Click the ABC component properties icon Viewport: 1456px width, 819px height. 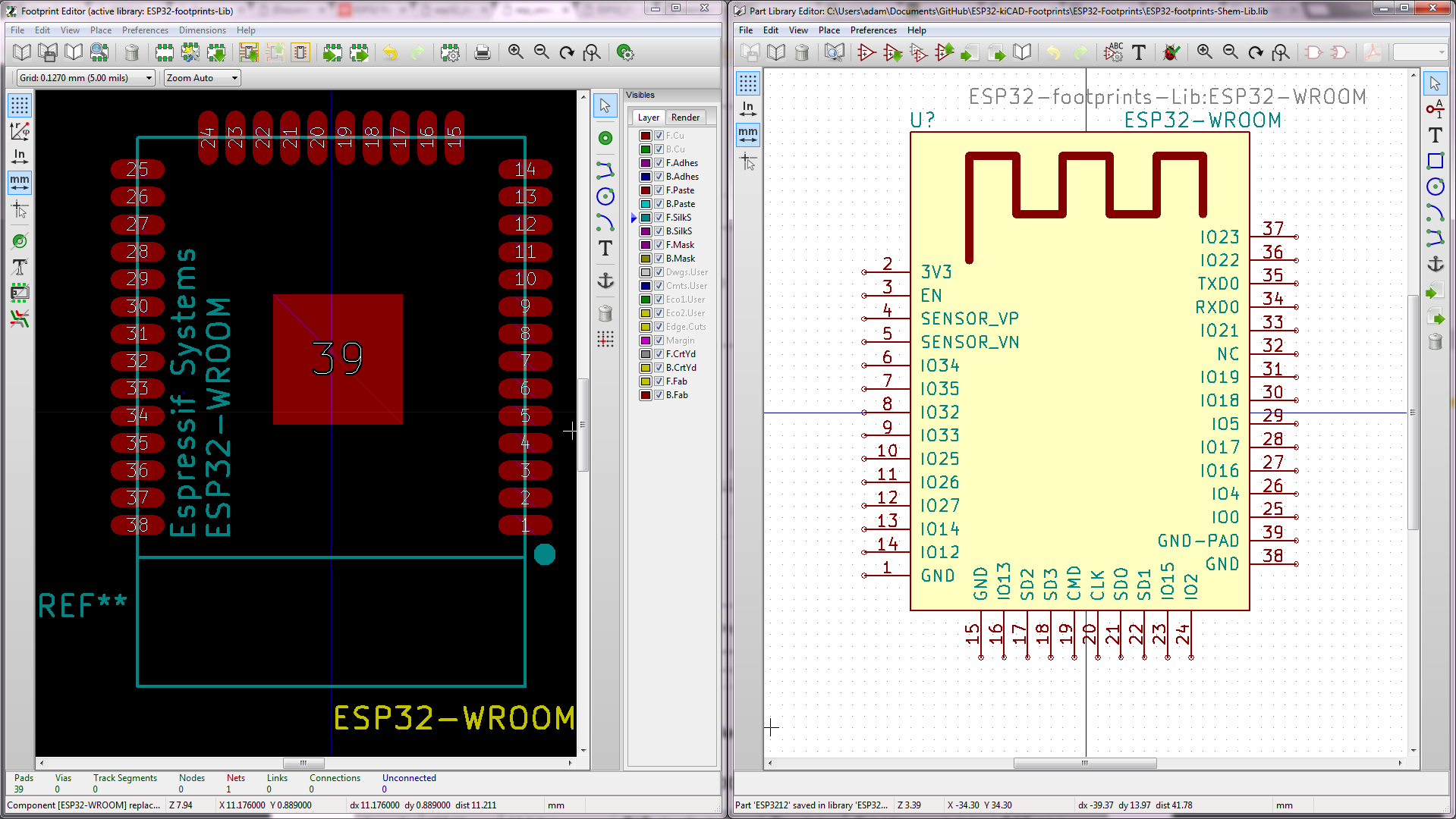1113,52
